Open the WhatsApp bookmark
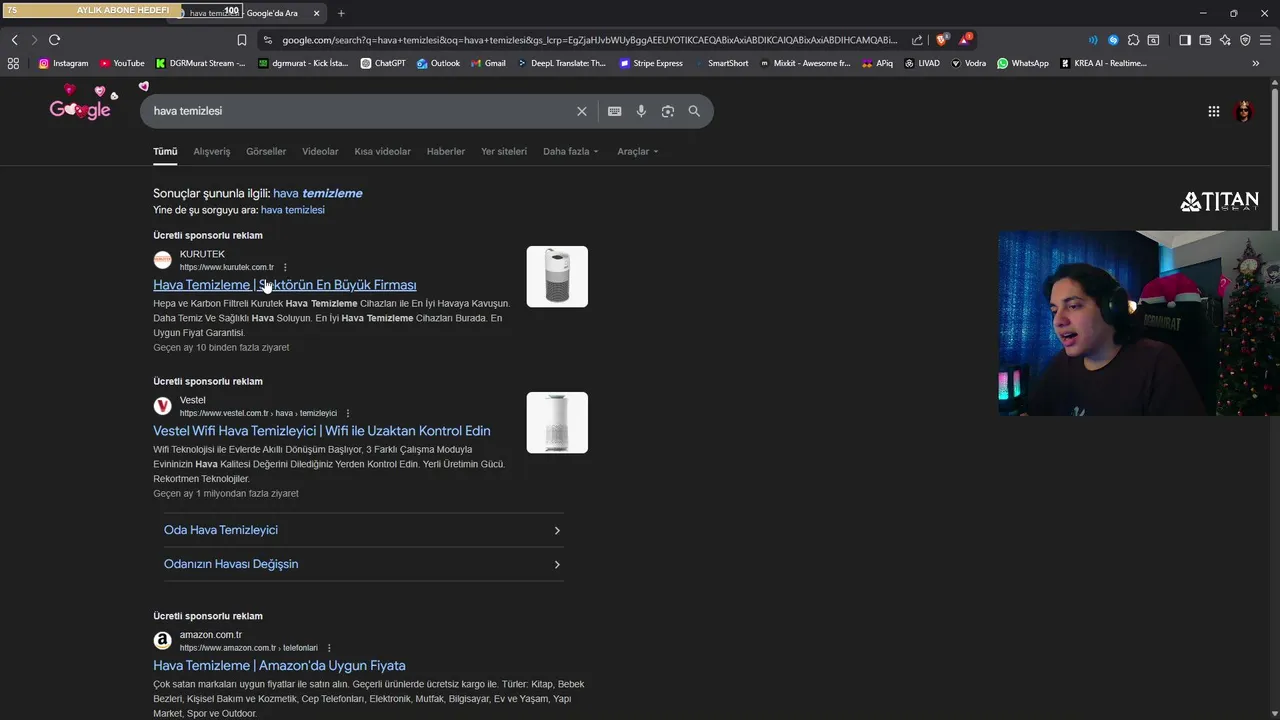Image resolution: width=1280 pixels, height=720 pixels. click(x=1022, y=63)
